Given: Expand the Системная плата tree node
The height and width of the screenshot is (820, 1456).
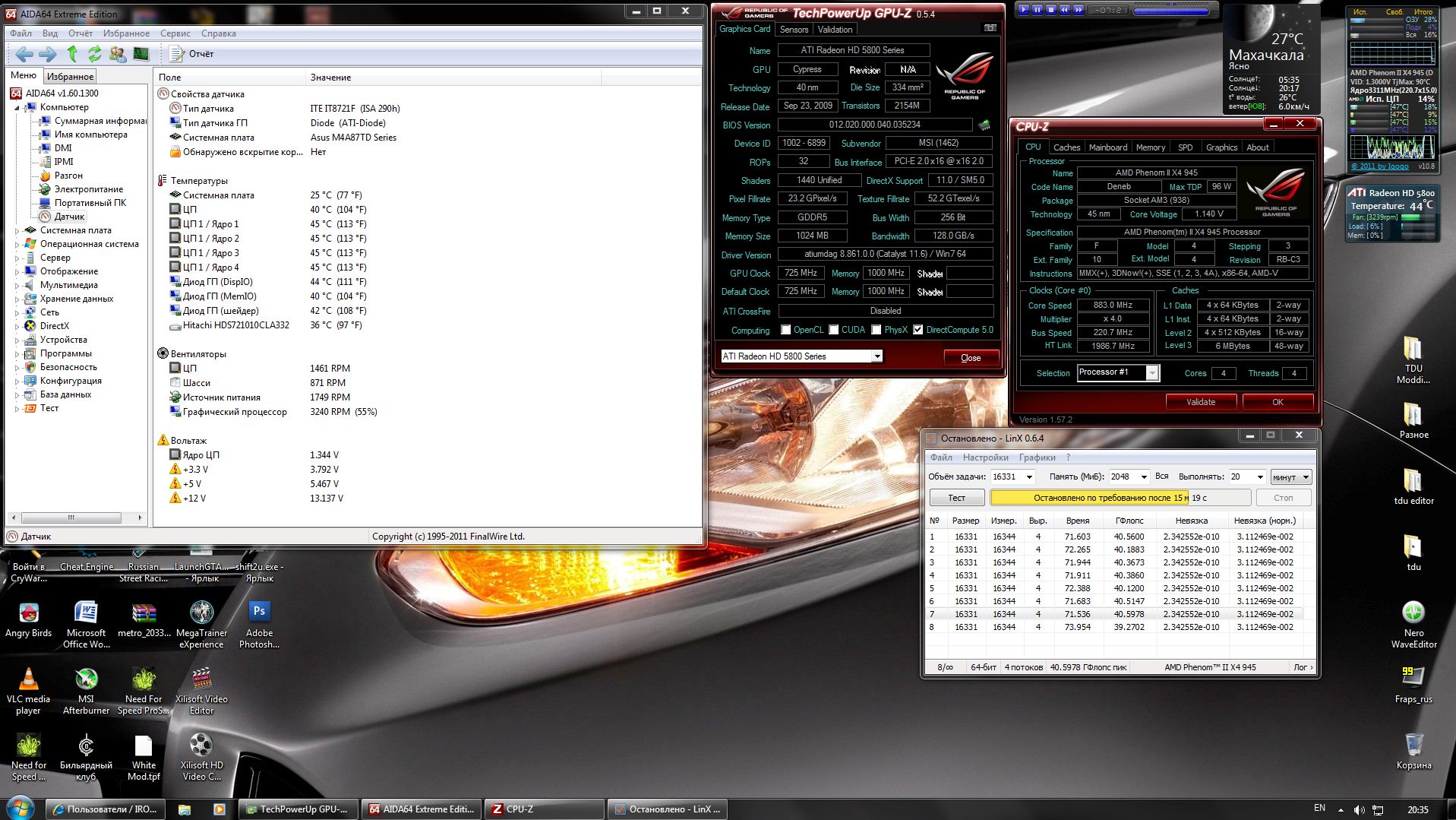Looking at the screenshot, I should (17, 230).
